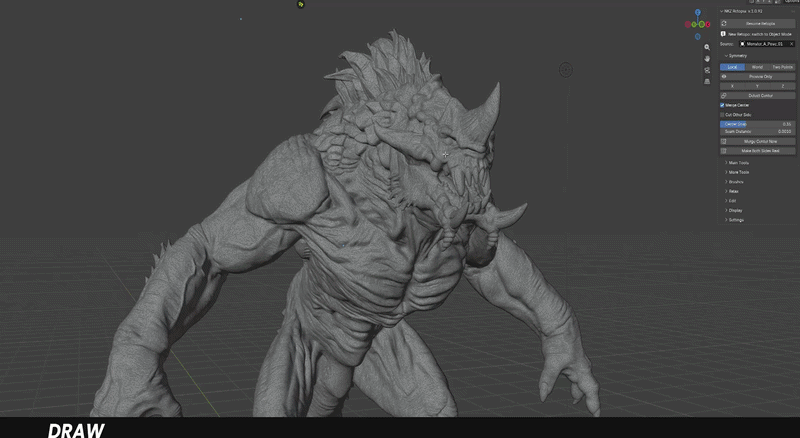
Task: Uncheck the Merge Center checkbox
Action: pyautogui.click(x=722, y=105)
